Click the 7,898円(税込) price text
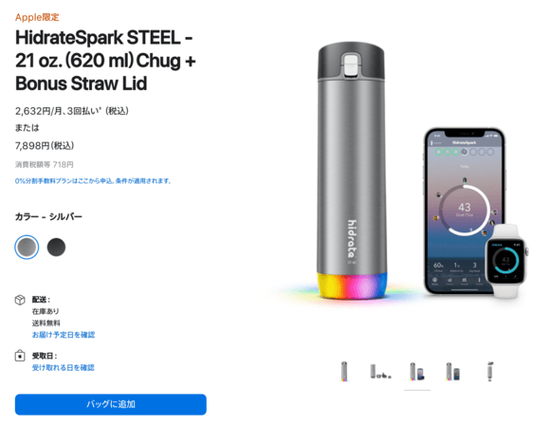The width and height of the screenshot is (550, 425). (45, 146)
